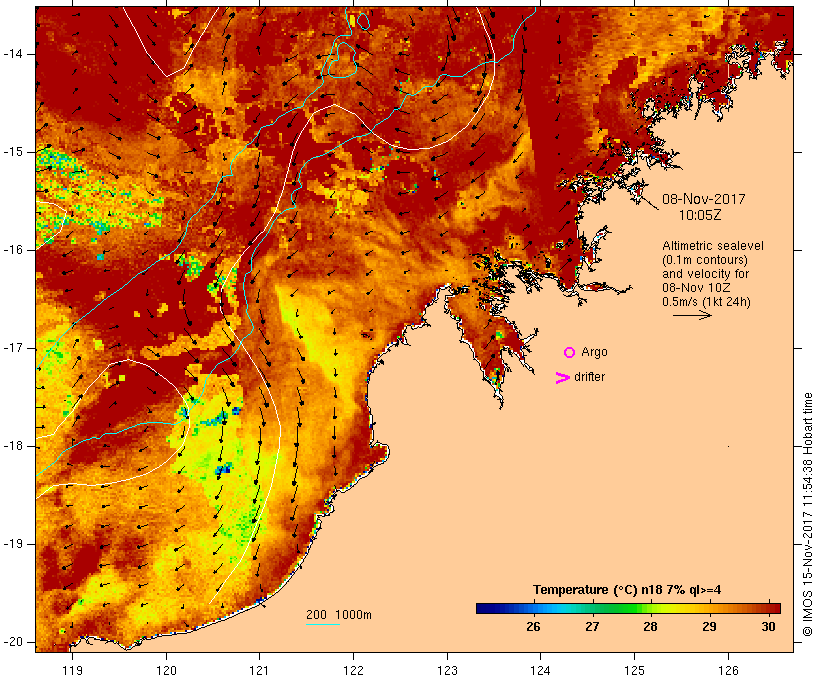This screenshot has height=680, width=820.
Task: Click the magenta drifter arrow symbol
Action: click(x=563, y=378)
